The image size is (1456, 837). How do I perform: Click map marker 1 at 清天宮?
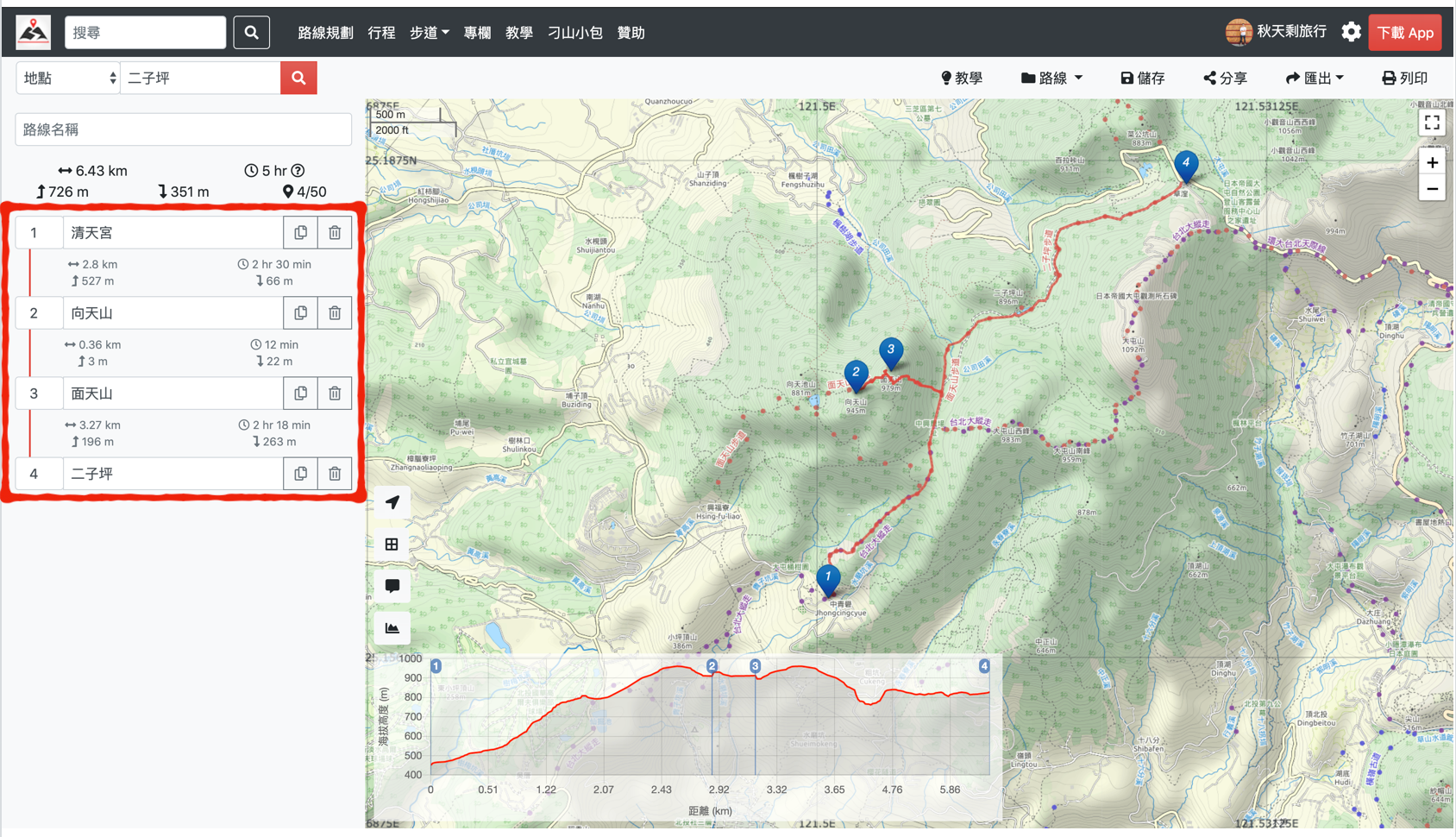coord(828,580)
